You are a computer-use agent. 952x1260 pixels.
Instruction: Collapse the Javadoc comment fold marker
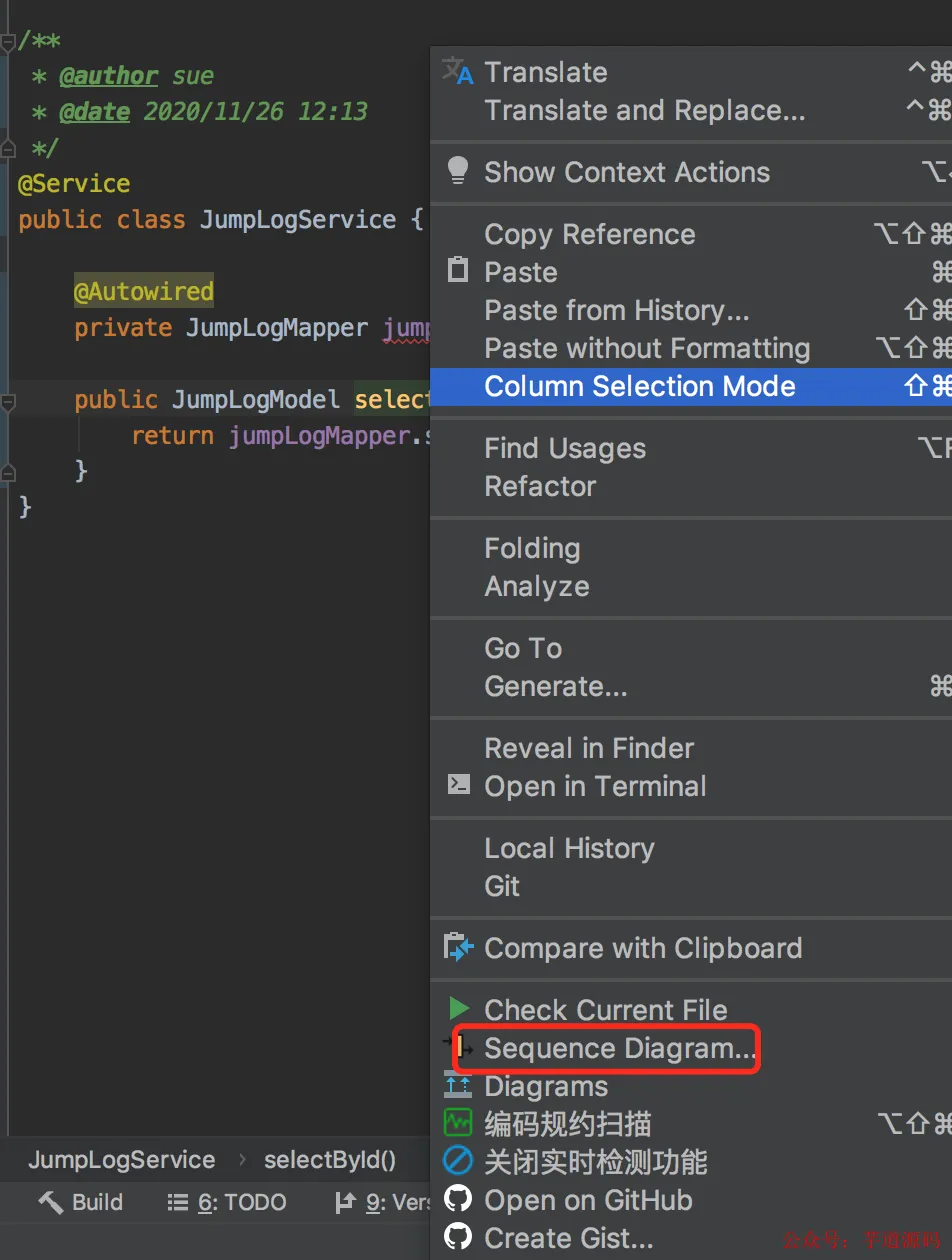(8, 42)
